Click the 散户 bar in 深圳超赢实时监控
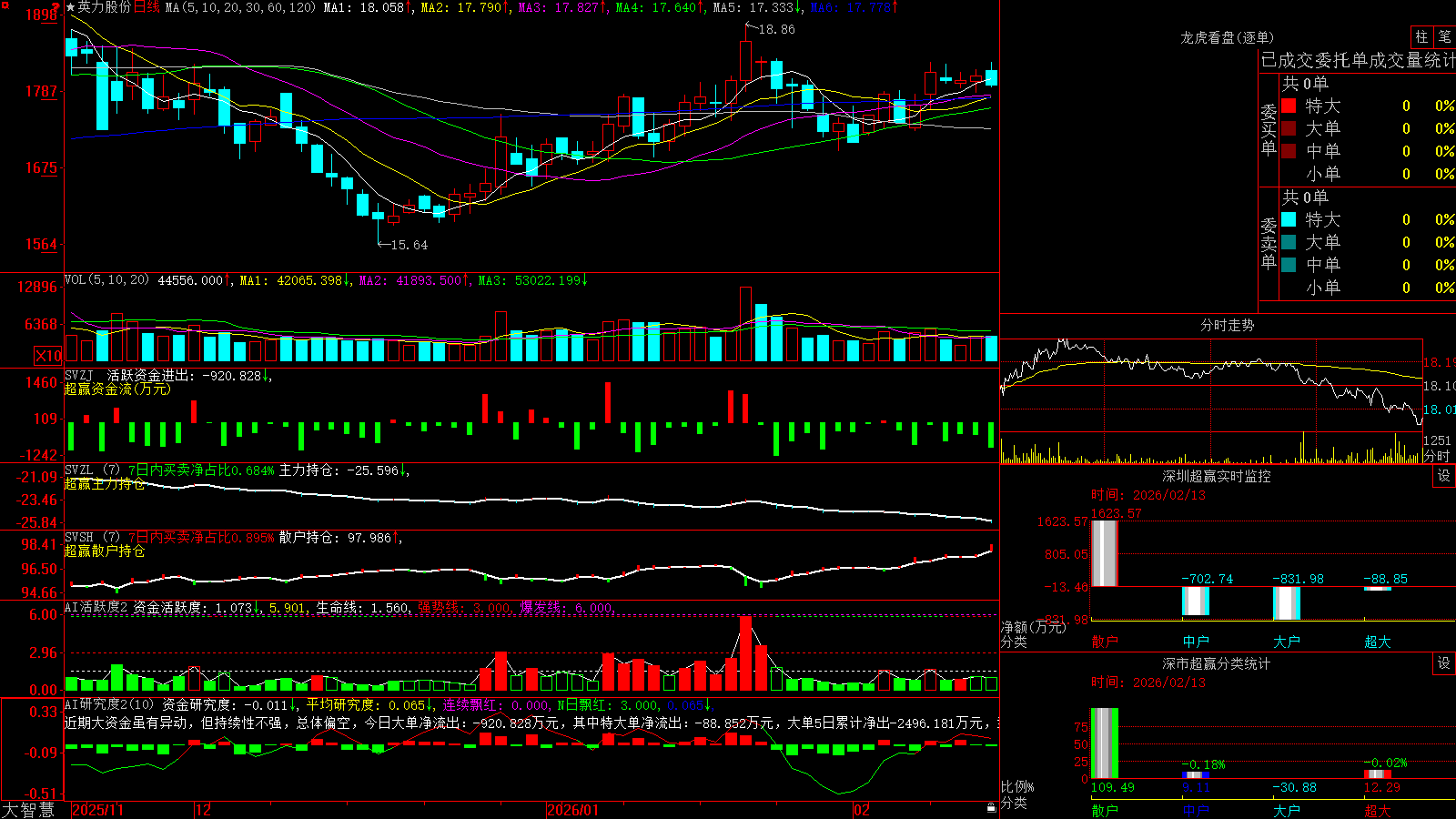1456x819 pixels. (x=1104, y=553)
